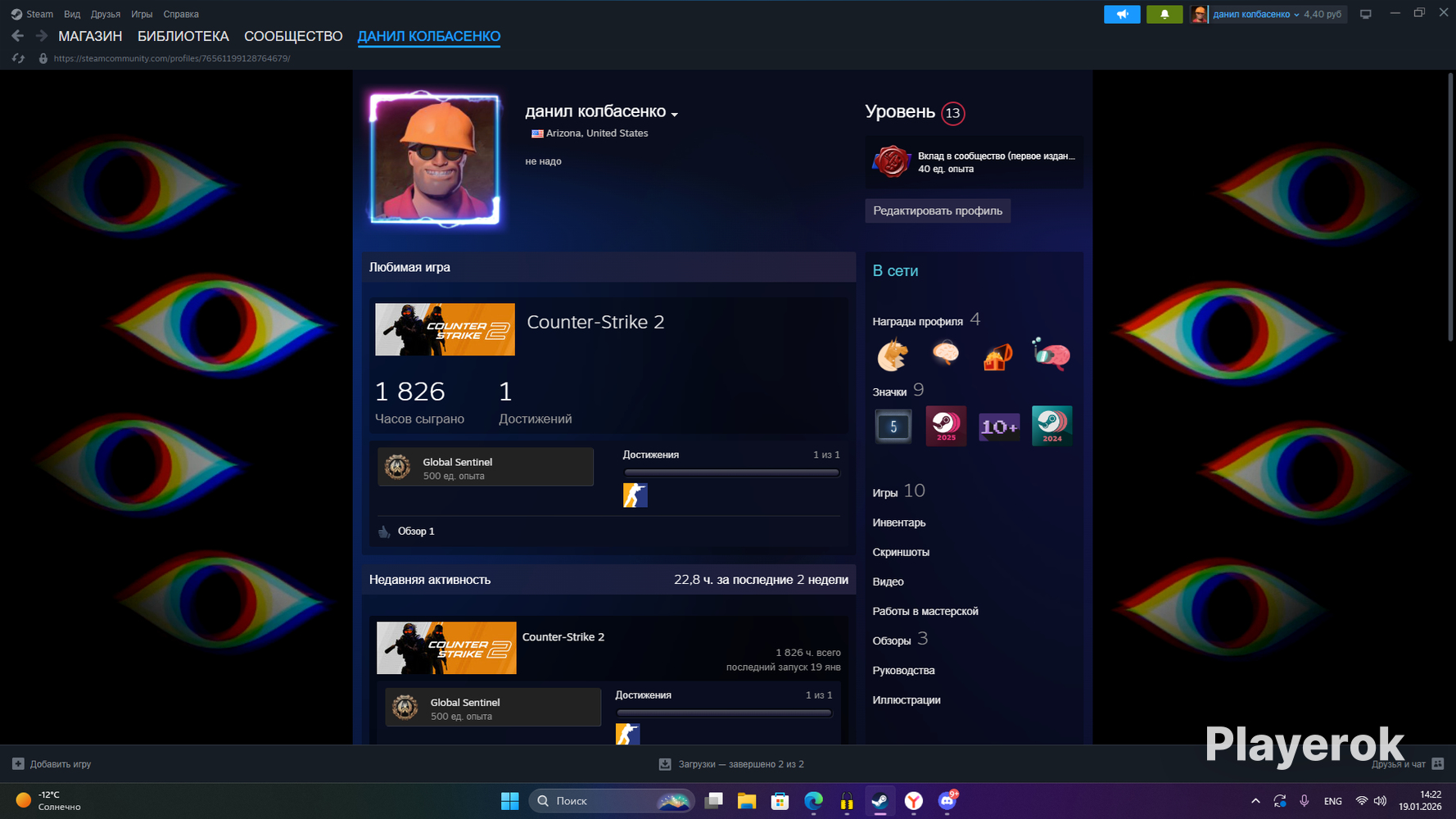Click the padlock icon beside the URL

coord(43,59)
